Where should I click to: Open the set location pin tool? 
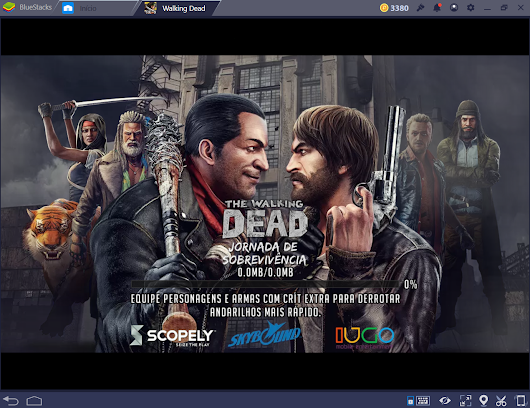483,401
